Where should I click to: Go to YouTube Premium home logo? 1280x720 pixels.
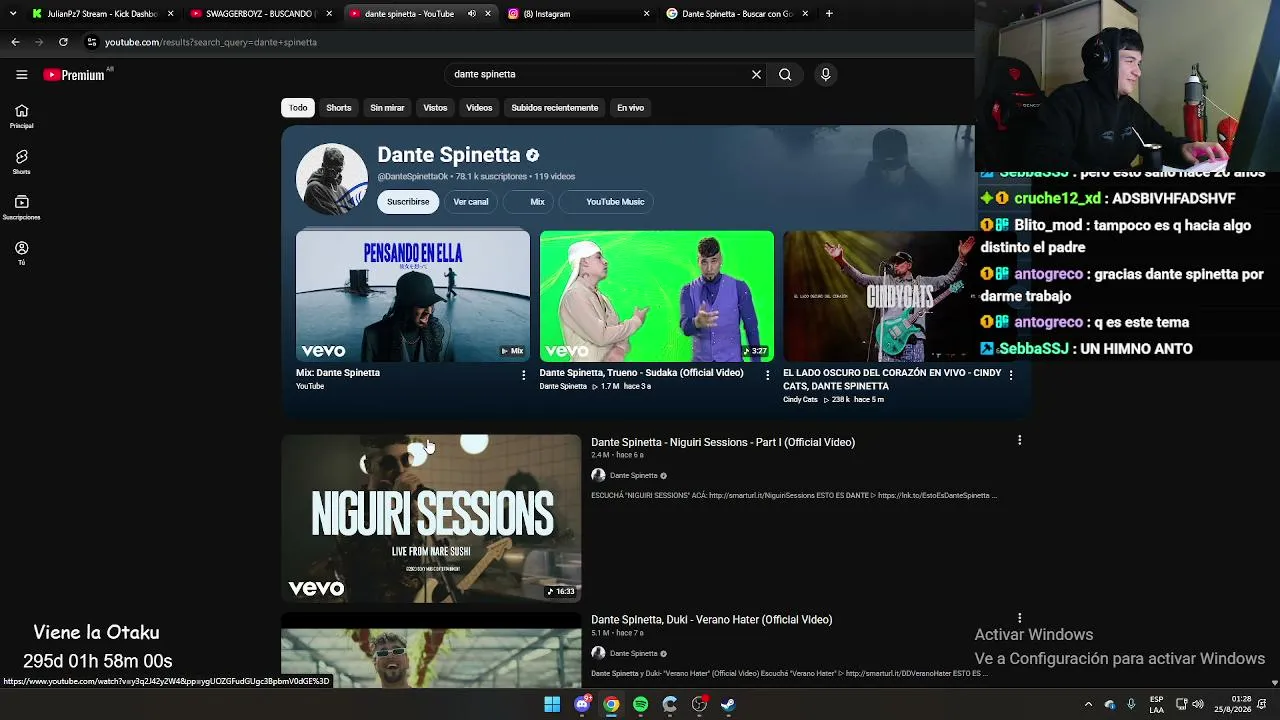tap(75, 75)
